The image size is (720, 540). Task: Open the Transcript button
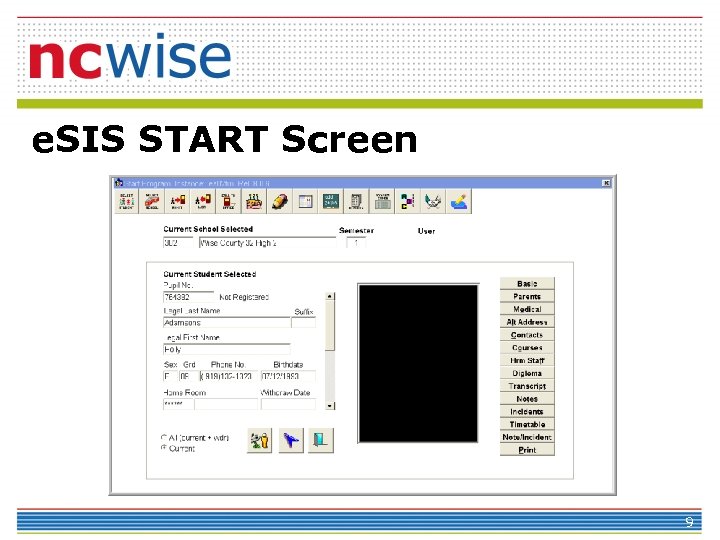point(527,386)
